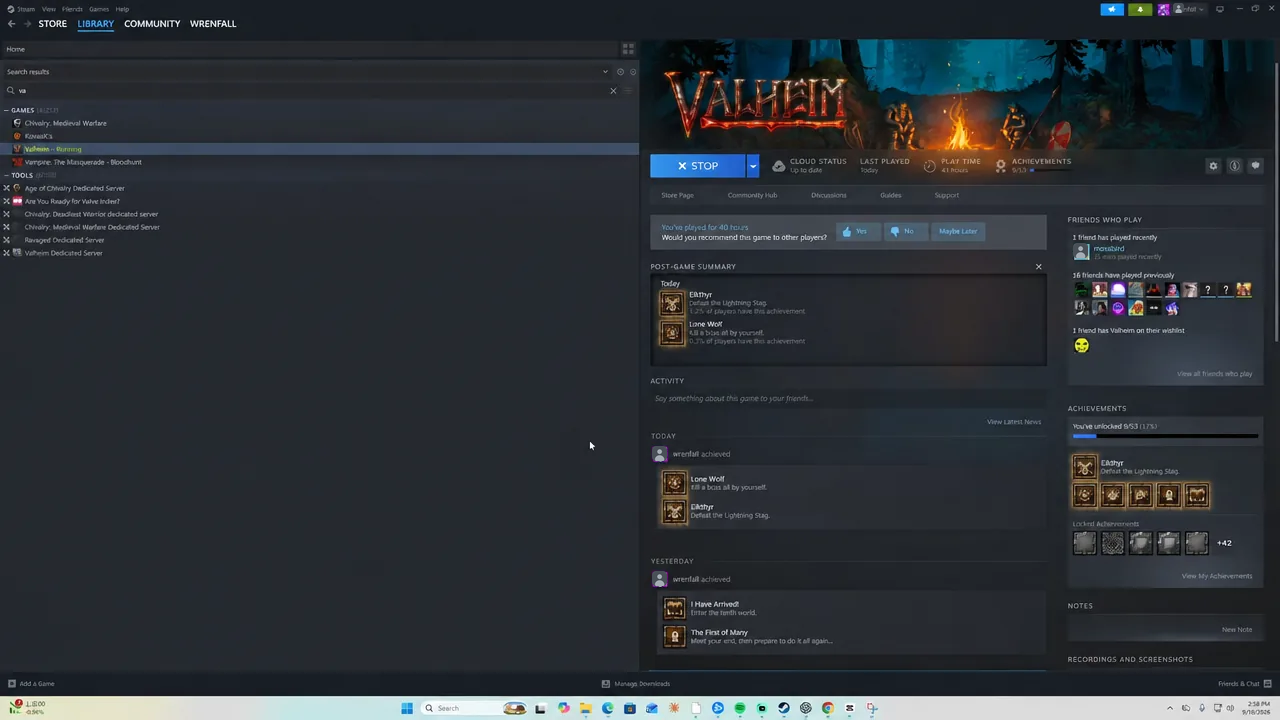The width and height of the screenshot is (1280, 720).
Task: Clear the library search field
Action: [x=613, y=91]
